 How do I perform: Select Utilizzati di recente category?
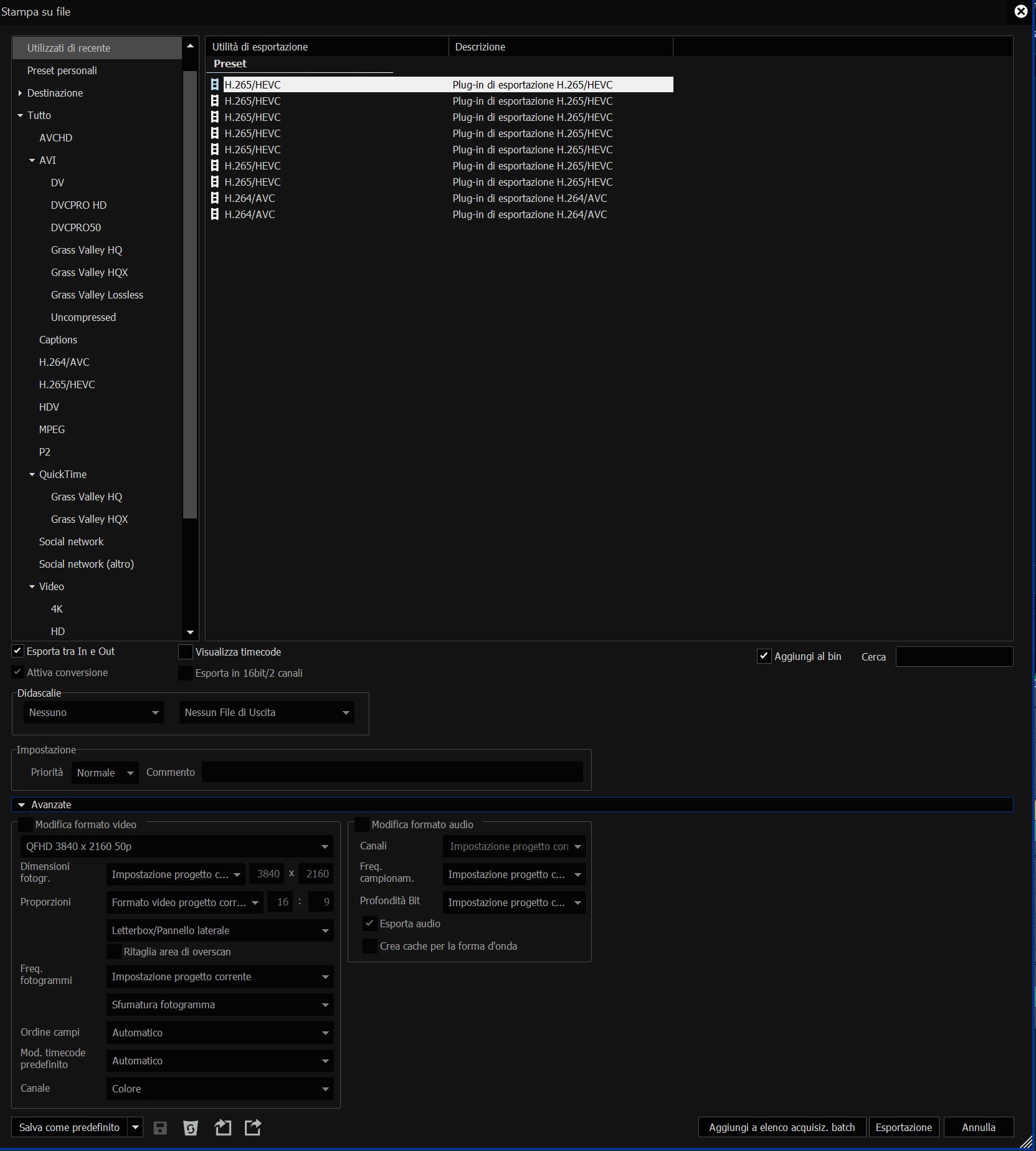[x=97, y=48]
